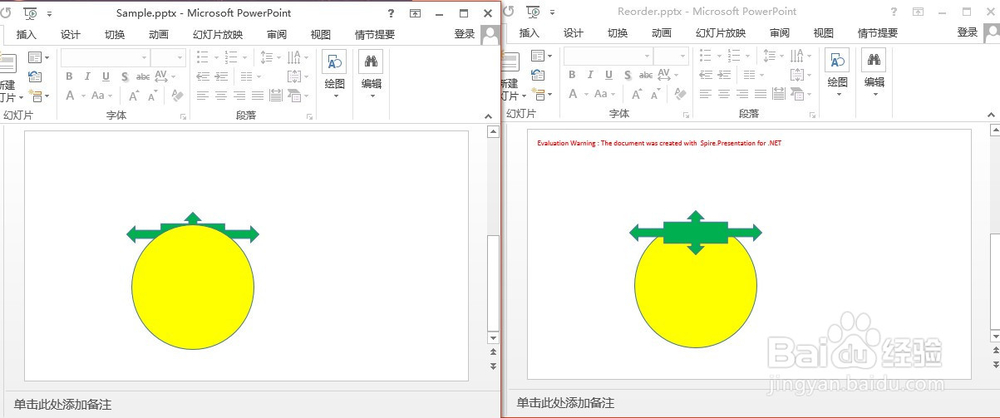Screen dimensions: 1000x418
Task: Click 登录 sign-in link in Reorder.pptx
Action: [x=967, y=33]
